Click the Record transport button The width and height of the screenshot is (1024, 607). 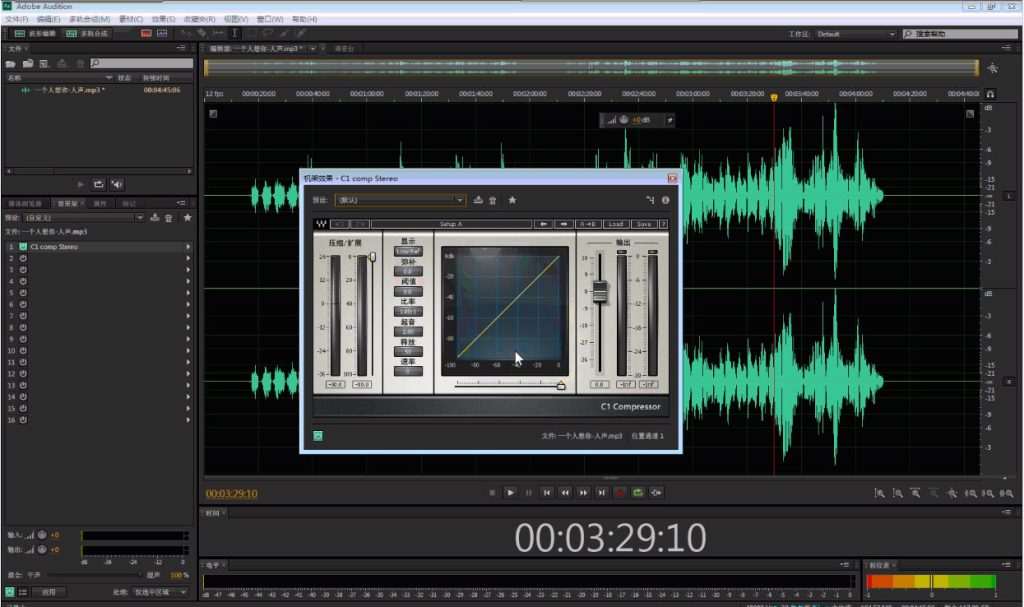coord(620,493)
